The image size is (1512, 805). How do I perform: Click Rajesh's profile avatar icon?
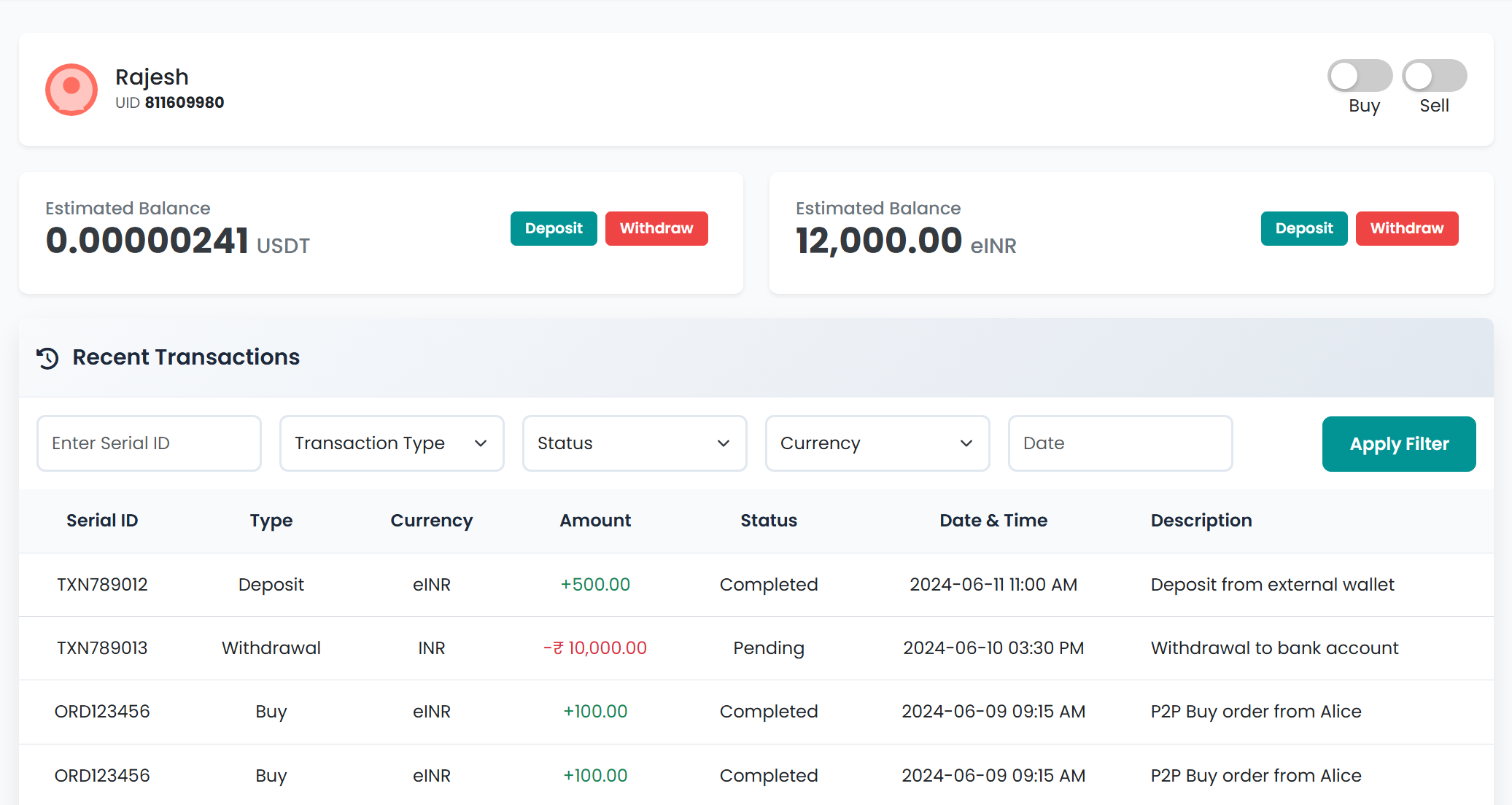71,89
